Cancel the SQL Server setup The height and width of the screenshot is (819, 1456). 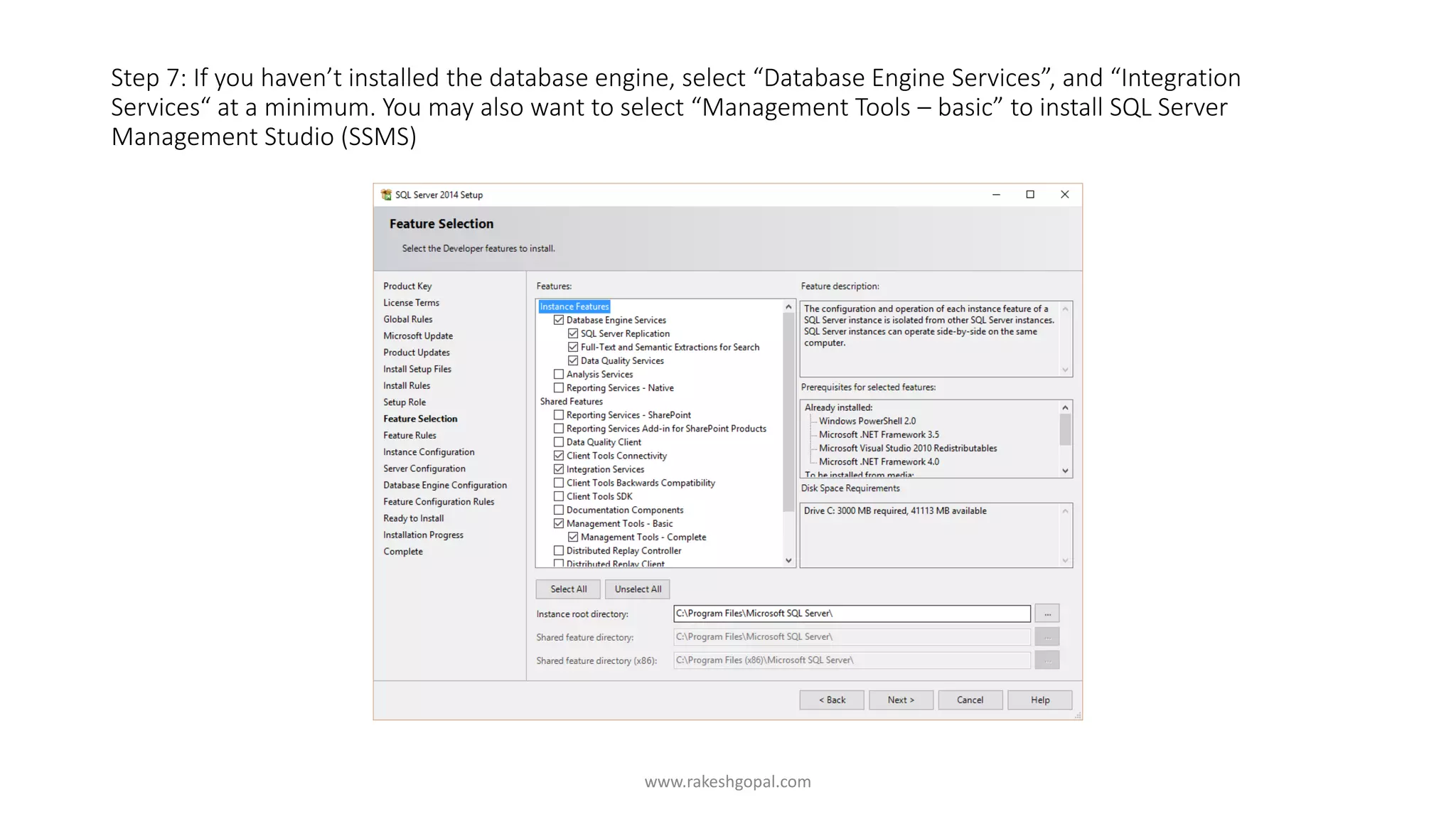pos(970,700)
